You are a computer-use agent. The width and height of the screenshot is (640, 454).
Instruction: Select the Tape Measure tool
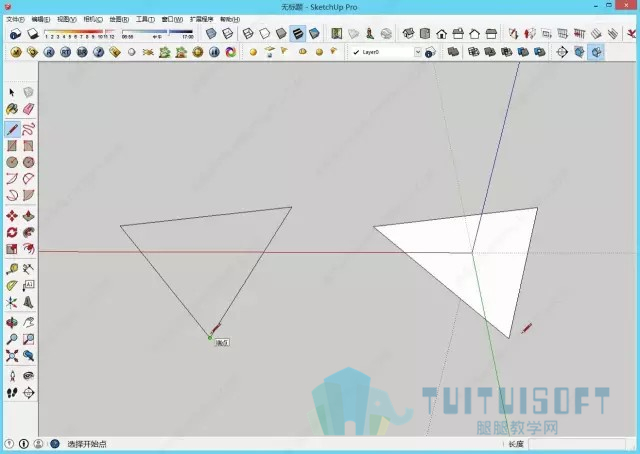pos(12,269)
